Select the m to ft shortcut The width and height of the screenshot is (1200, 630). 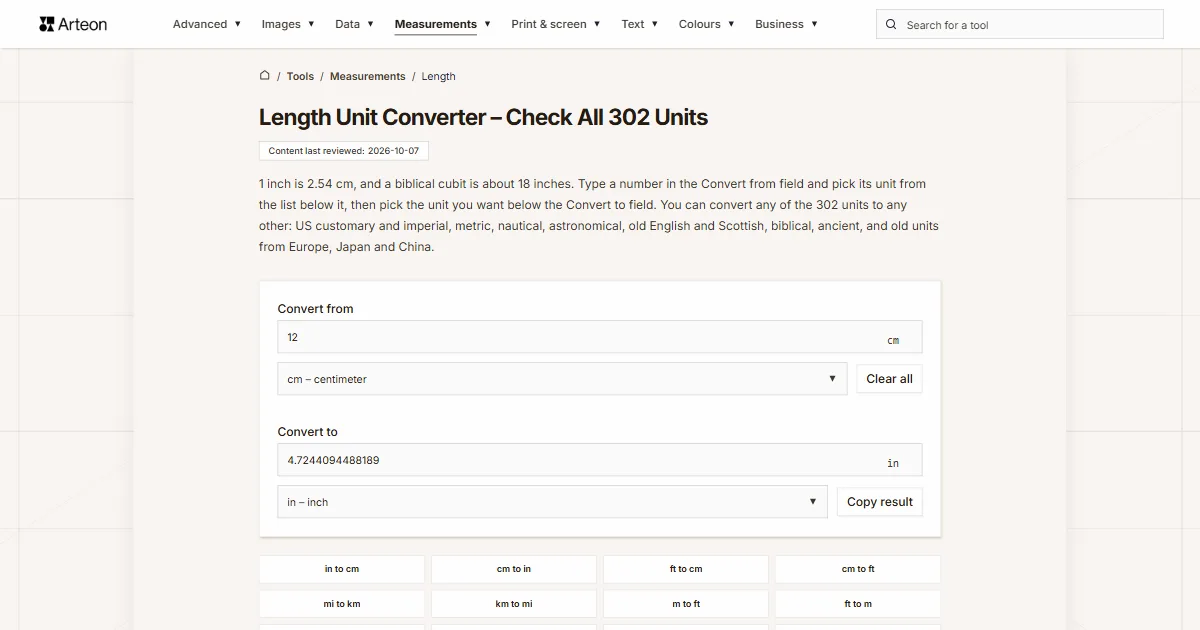tap(686, 604)
